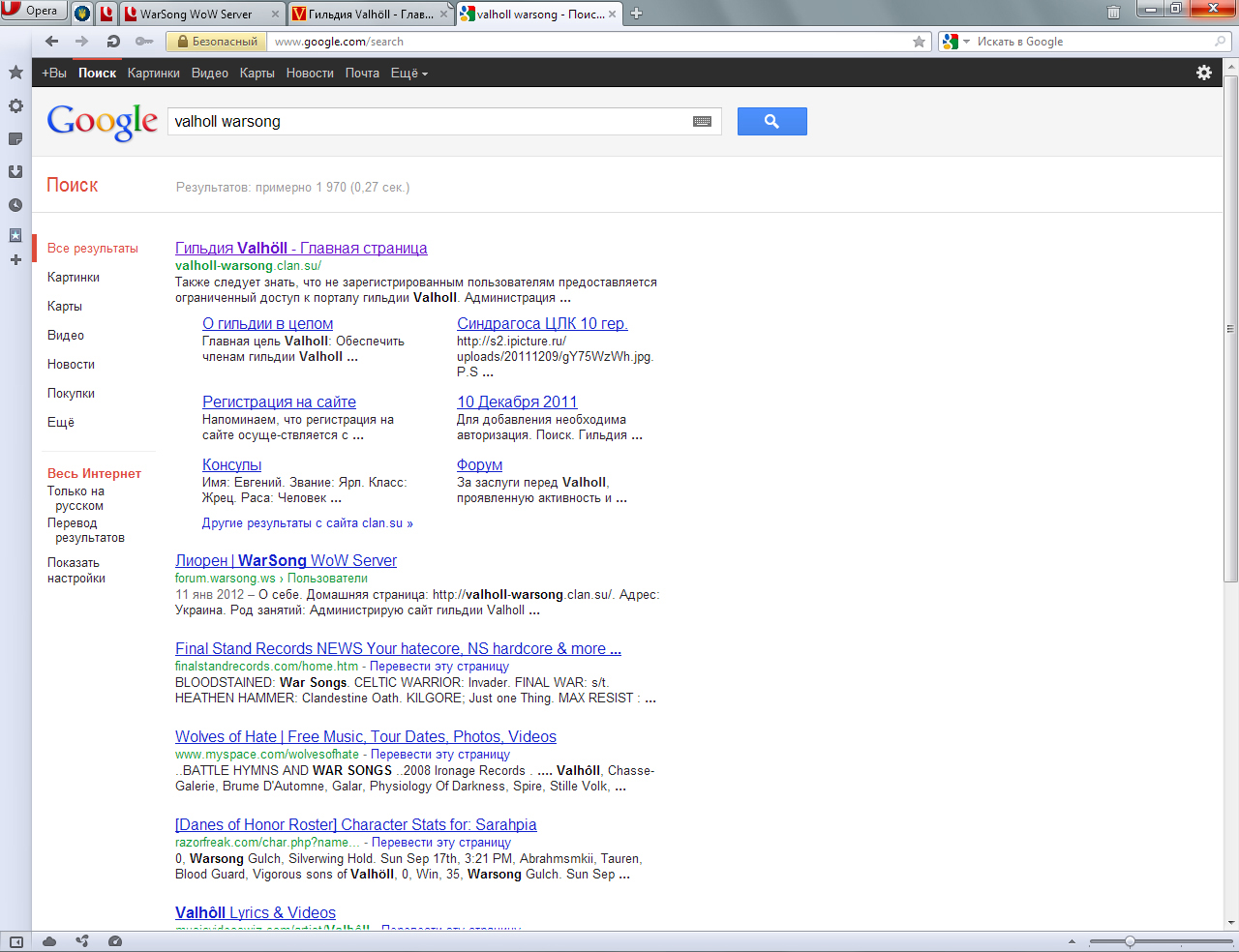Click the Google settings gear icon
1239x952 pixels.
(1204, 73)
